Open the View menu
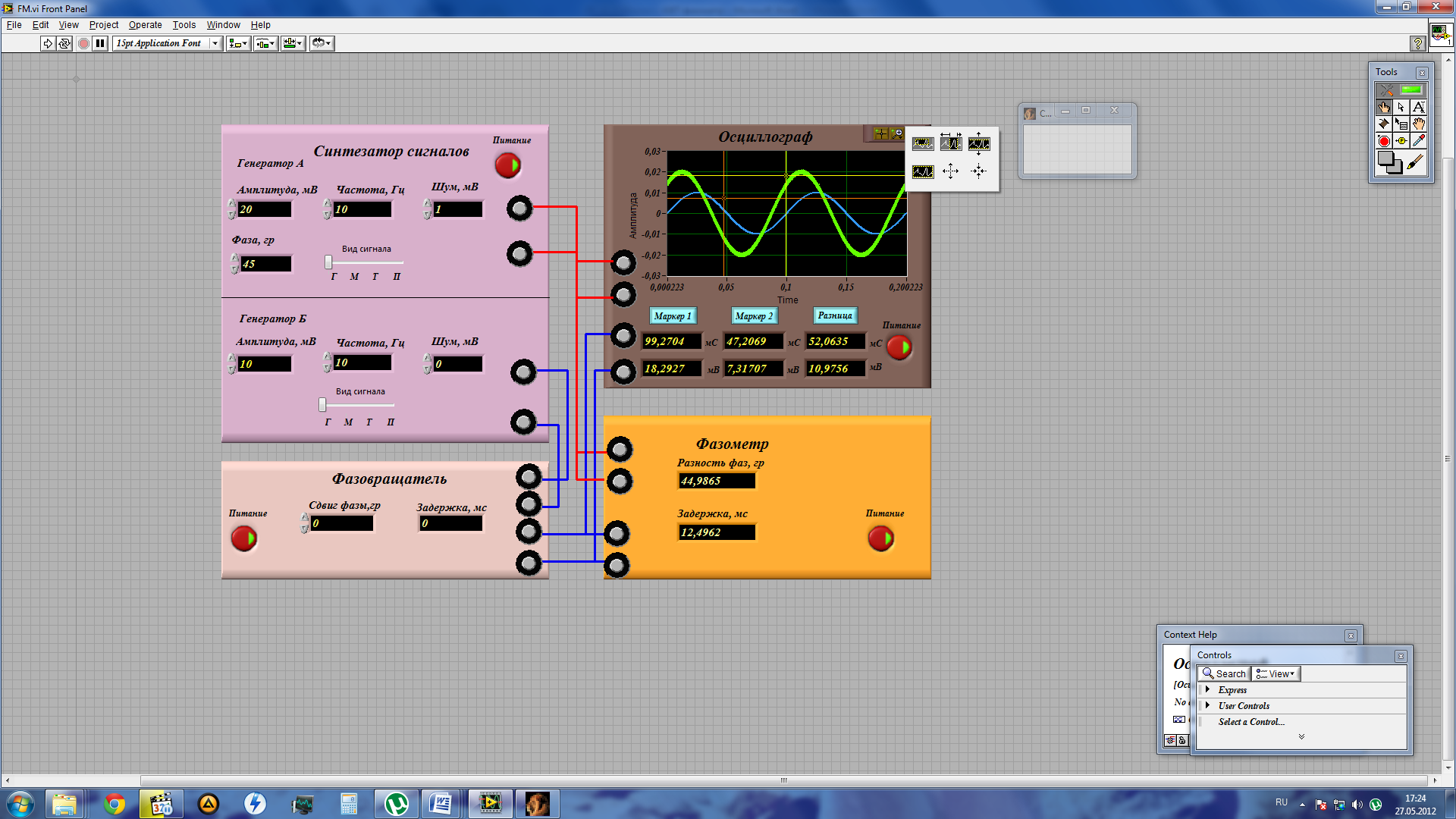The height and width of the screenshot is (819, 1456). tap(69, 25)
